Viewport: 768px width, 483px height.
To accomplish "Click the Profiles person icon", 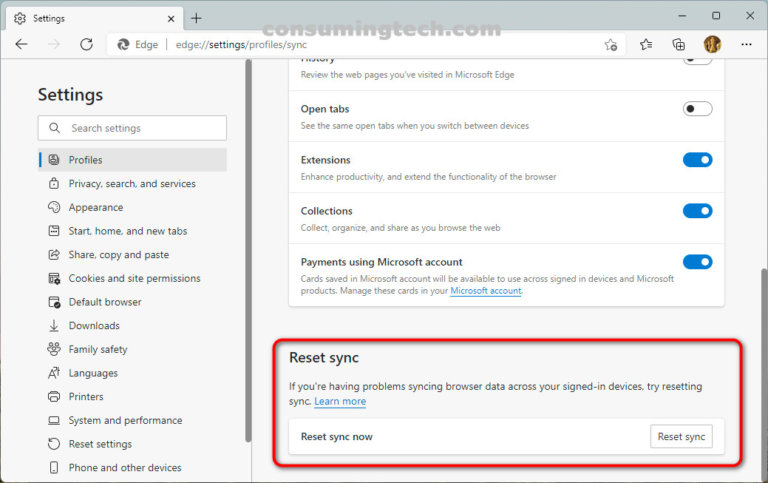I will click(x=54, y=160).
